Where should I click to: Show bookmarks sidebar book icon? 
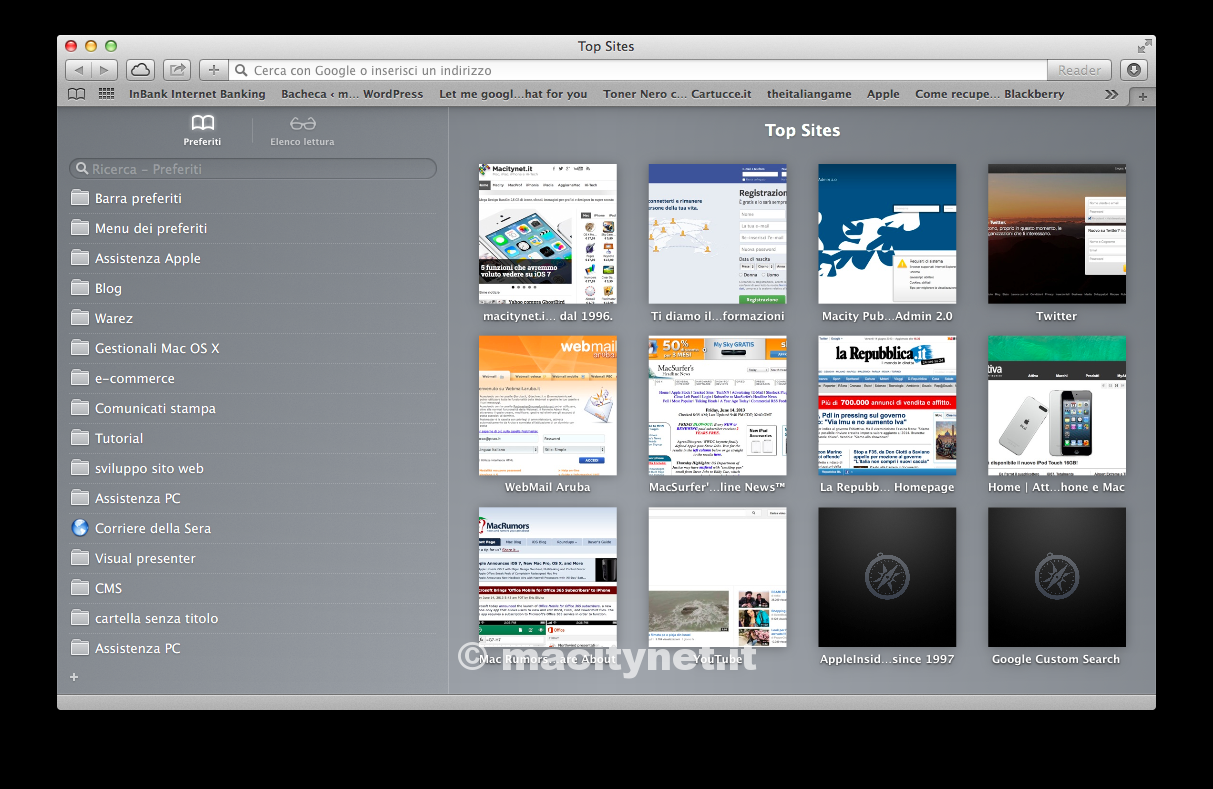(x=77, y=94)
